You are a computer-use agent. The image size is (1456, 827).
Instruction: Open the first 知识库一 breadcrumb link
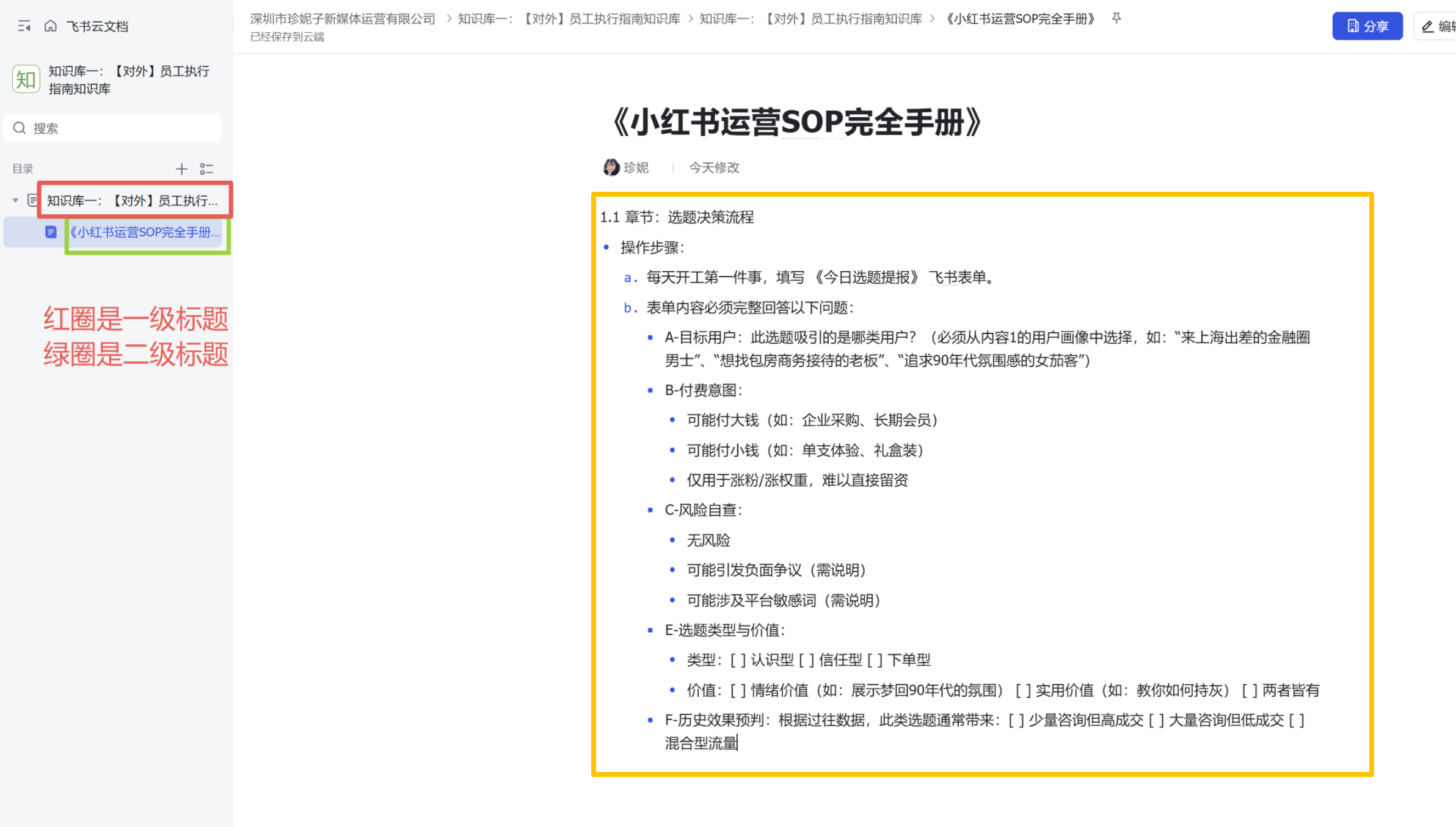569,19
